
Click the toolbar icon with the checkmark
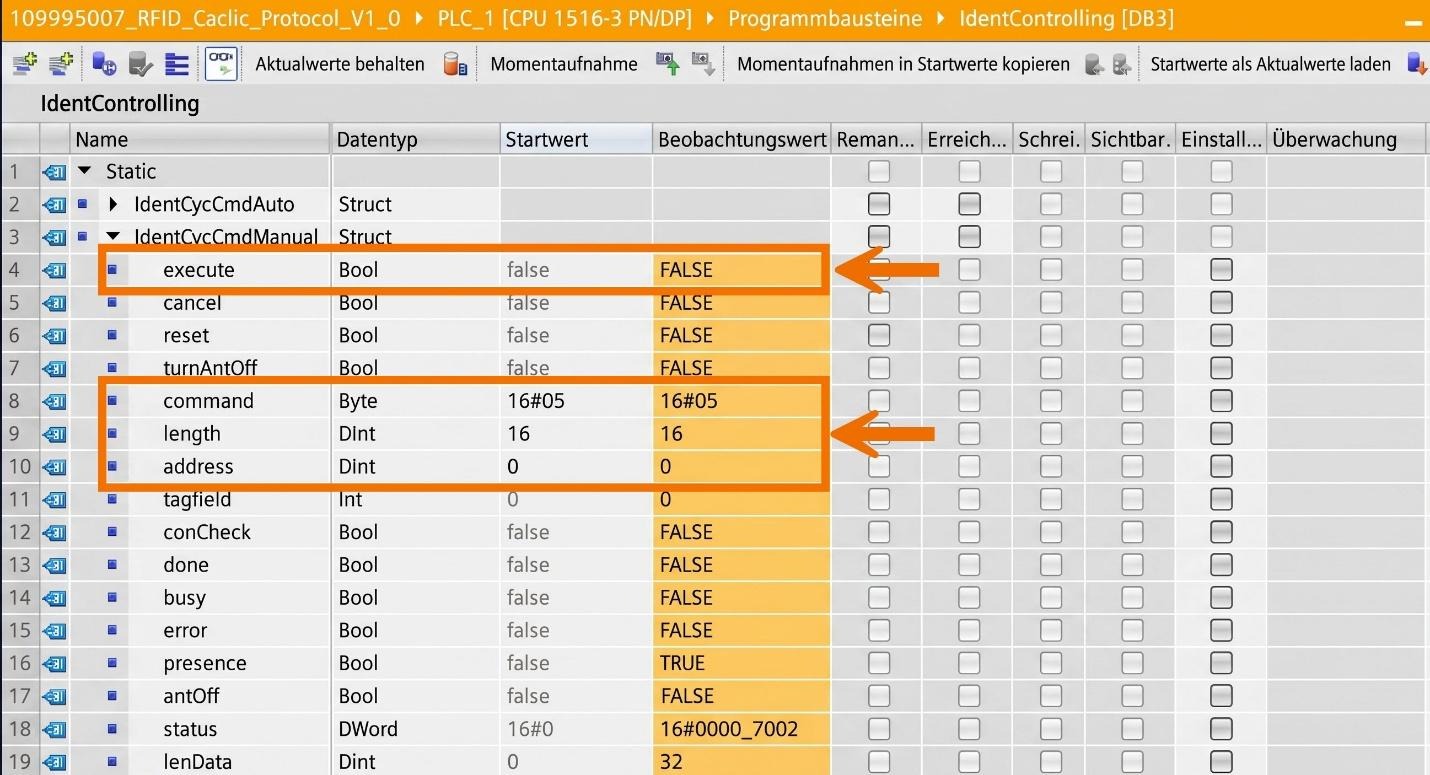(x=141, y=64)
